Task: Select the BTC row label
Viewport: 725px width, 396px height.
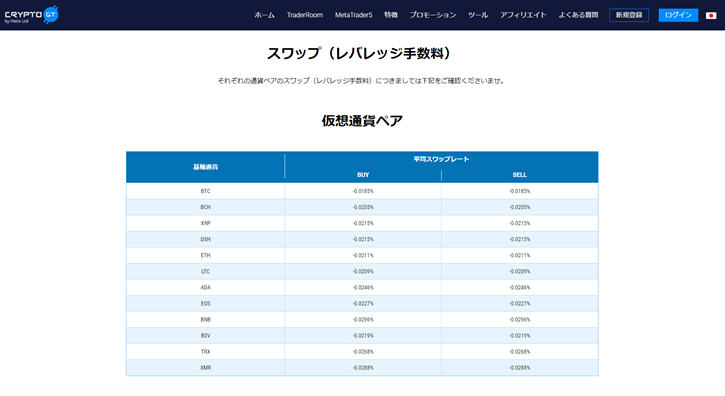Action: (x=205, y=191)
